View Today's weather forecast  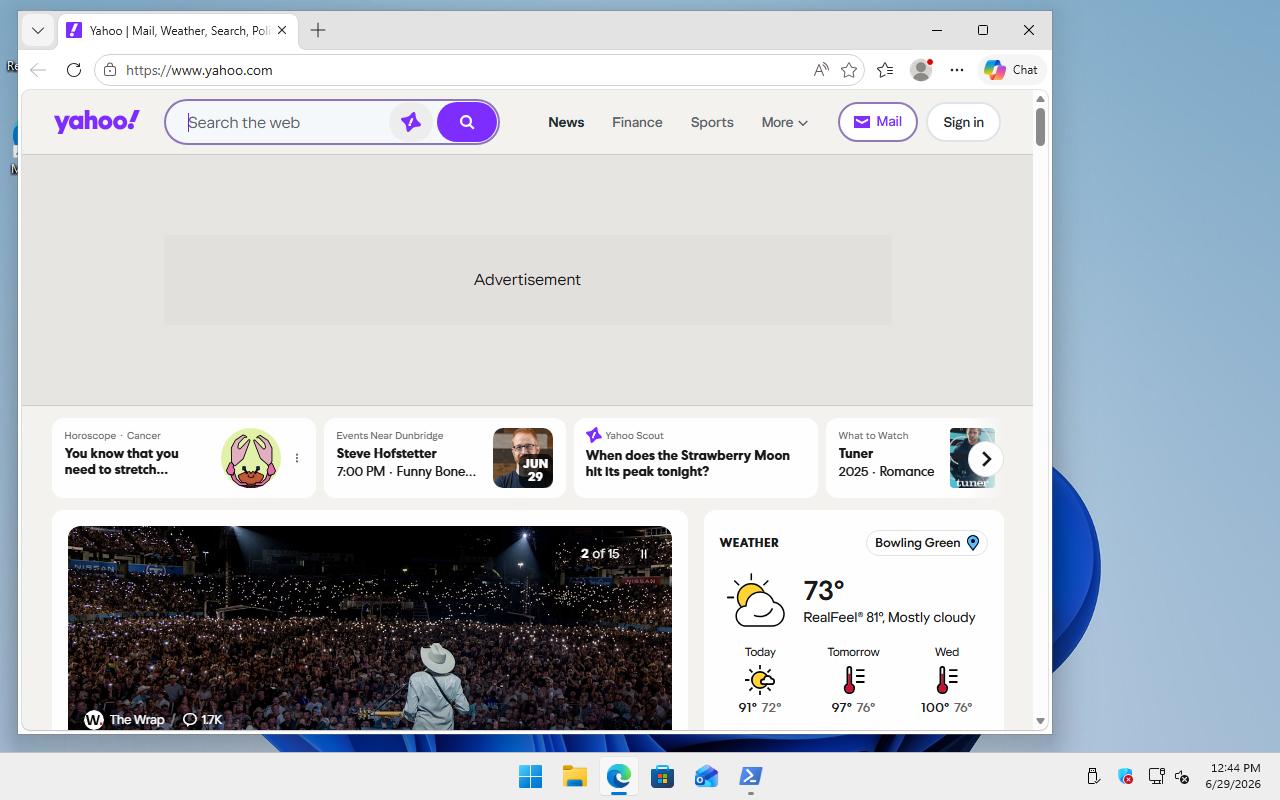[x=760, y=679]
